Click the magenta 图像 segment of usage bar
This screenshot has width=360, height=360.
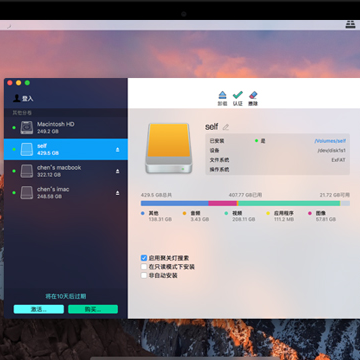click(x=222, y=203)
